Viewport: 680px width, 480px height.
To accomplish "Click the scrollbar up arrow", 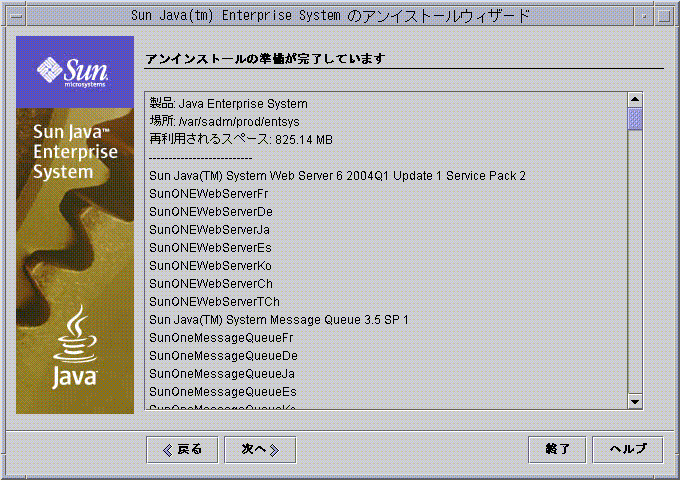I will pos(635,99).
